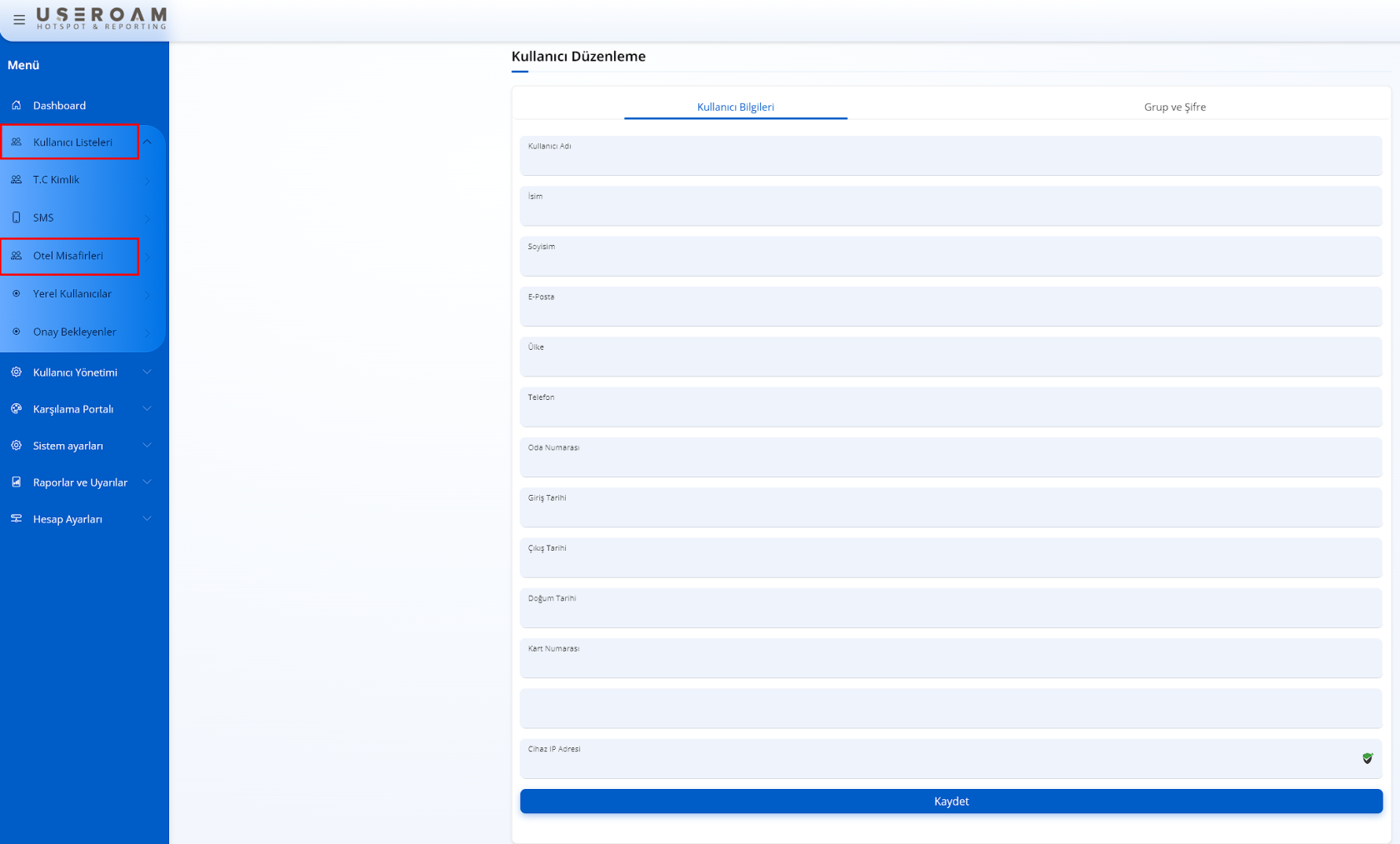Click the SMS phone icon
This screenshot has width=1400, height=844.
(16, 217)
